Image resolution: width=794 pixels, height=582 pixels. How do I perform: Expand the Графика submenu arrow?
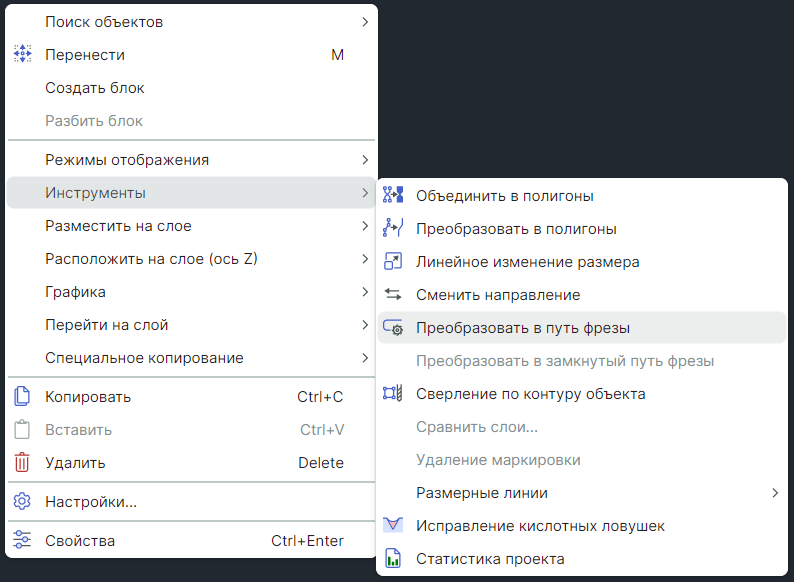point(365,292)
